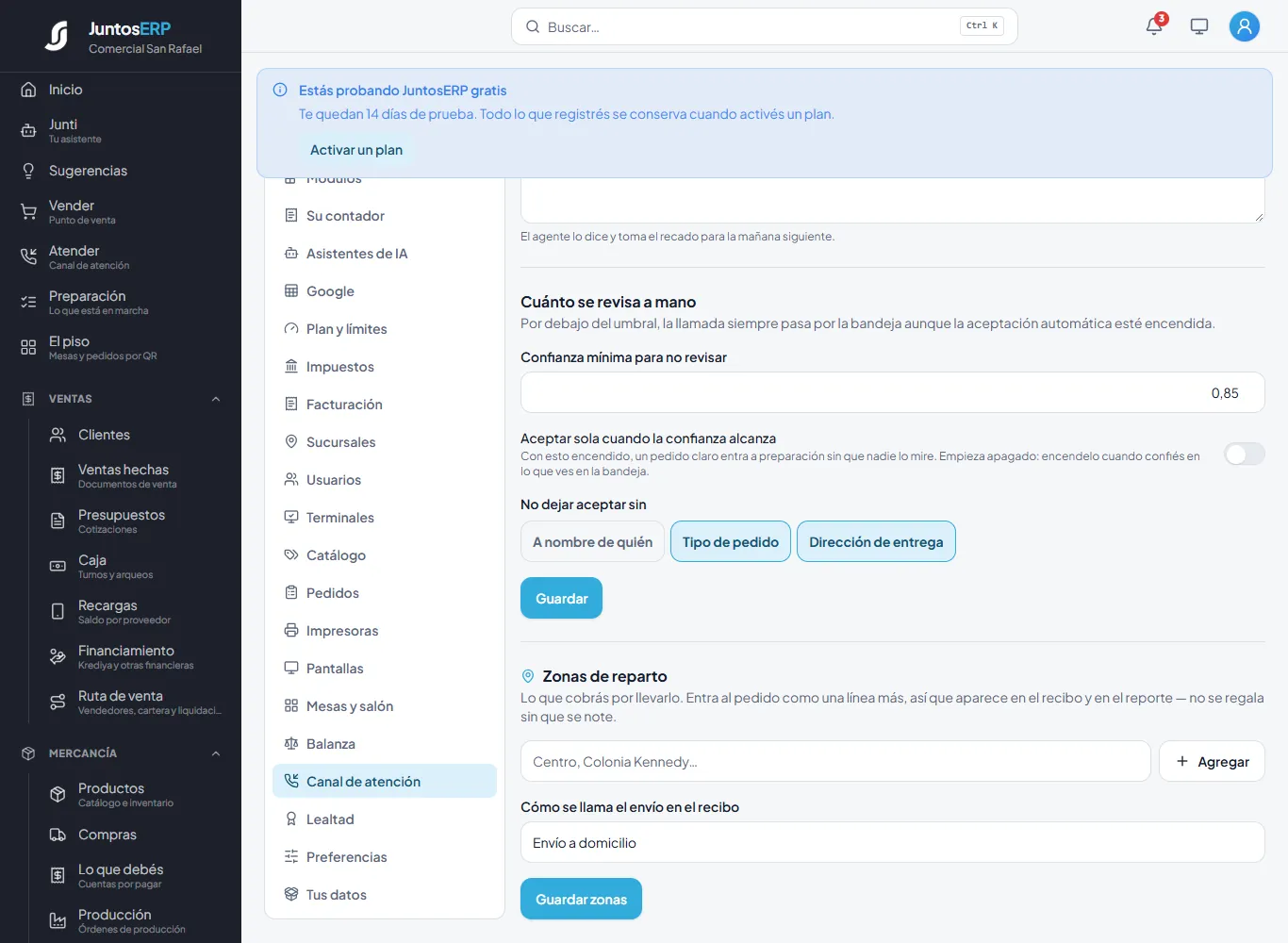The image size is (1288, 943).
Task: Click the Buscar search field
Action: coord(765,26)
